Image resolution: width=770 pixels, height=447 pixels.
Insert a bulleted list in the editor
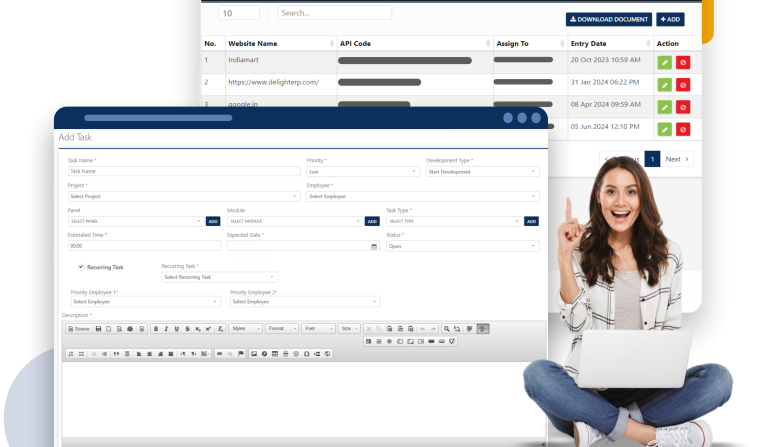click(82, 354)
